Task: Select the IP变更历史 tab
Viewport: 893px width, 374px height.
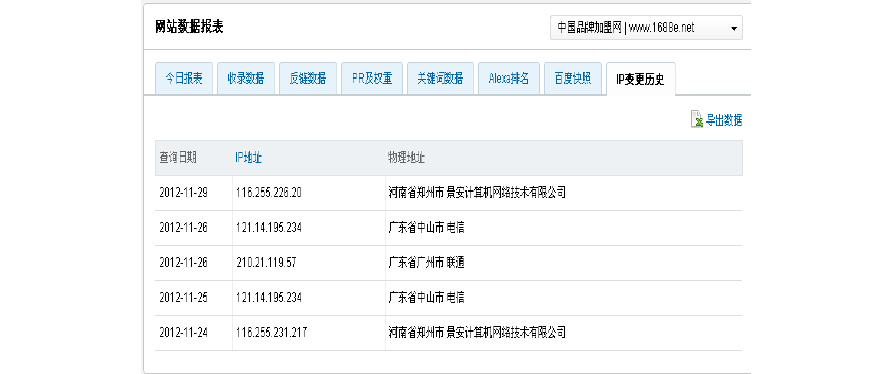Action: (641, 79)
